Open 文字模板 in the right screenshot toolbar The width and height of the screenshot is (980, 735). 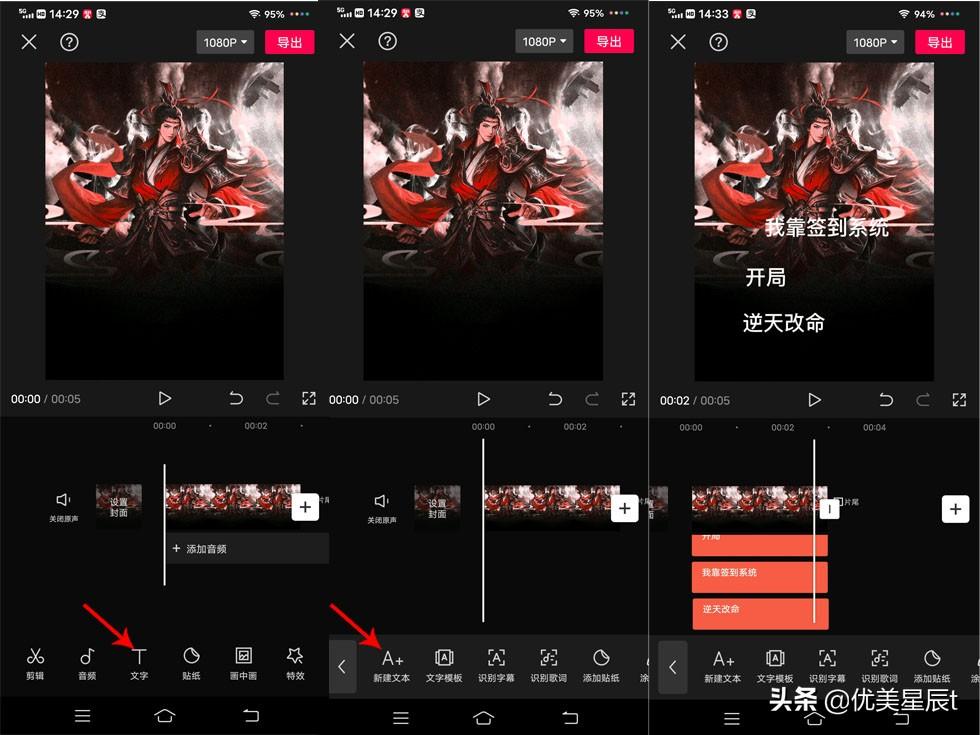(x=775, y=666)
